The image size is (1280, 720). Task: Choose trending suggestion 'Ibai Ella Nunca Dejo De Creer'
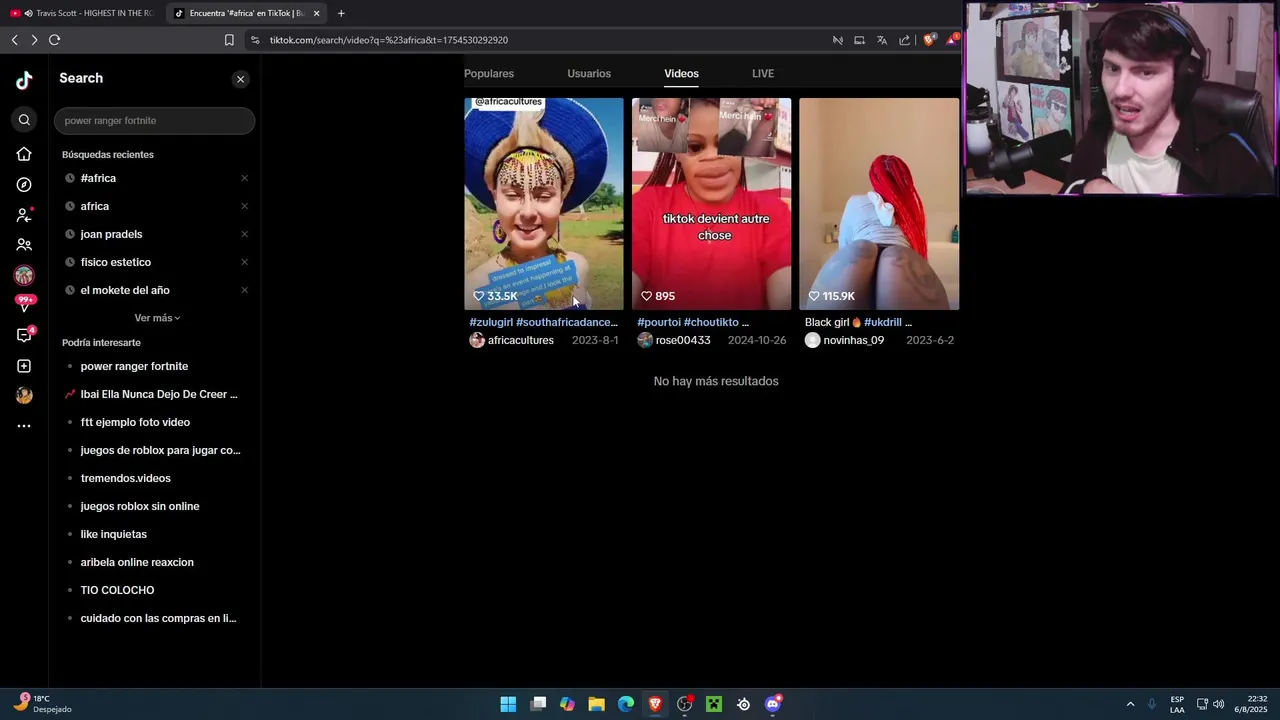(158, 394)
